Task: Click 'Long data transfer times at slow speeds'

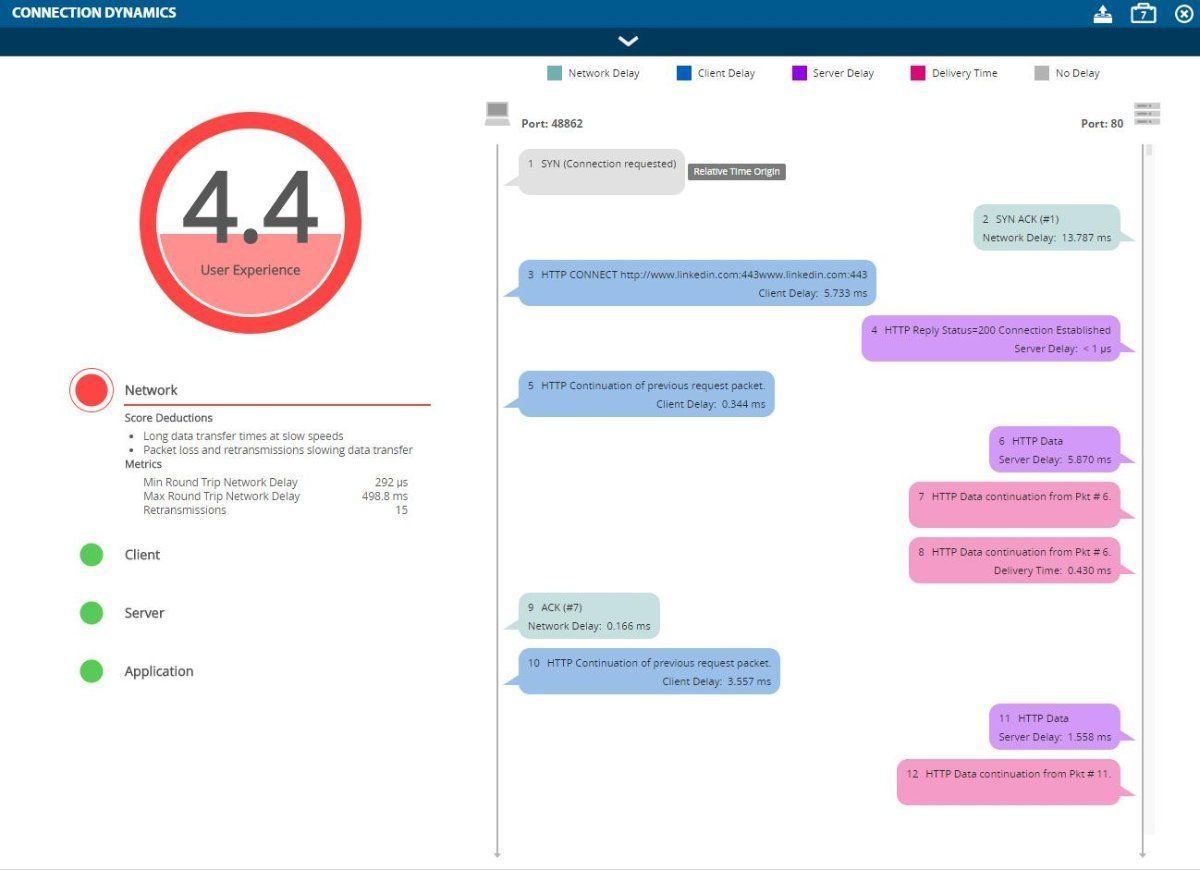Action: pyautogui.click(x=243, y=436)
